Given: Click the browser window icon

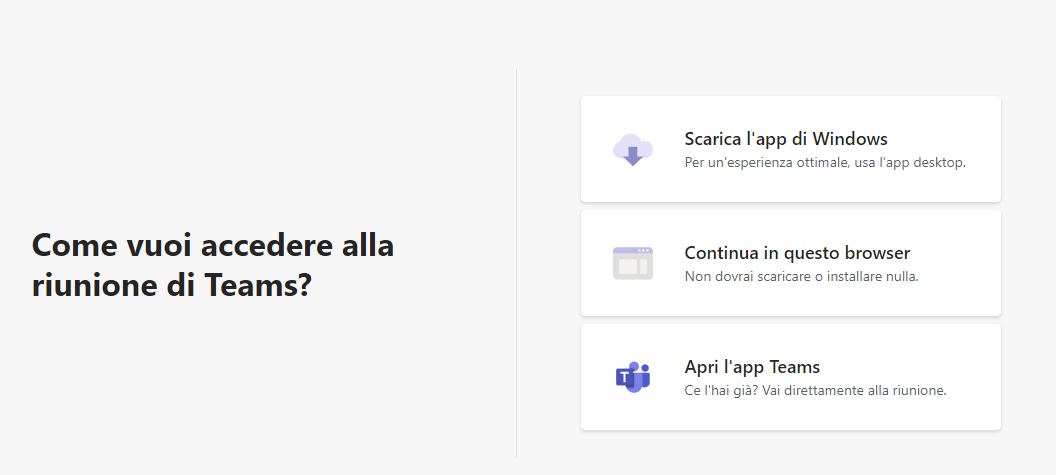Looking at the screenshot, I should pos(632,263).
